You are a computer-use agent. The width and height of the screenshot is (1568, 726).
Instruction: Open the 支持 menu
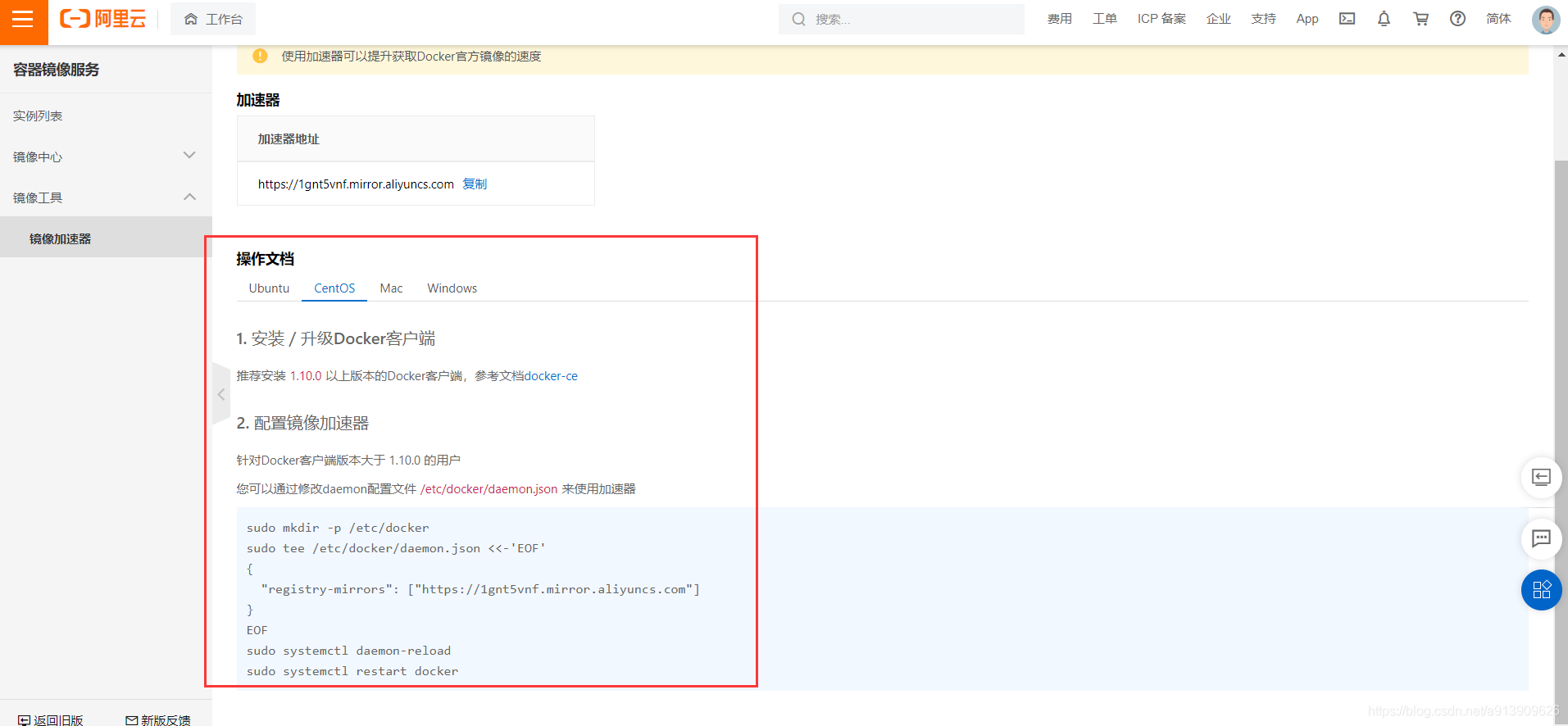coord(1264,19)
